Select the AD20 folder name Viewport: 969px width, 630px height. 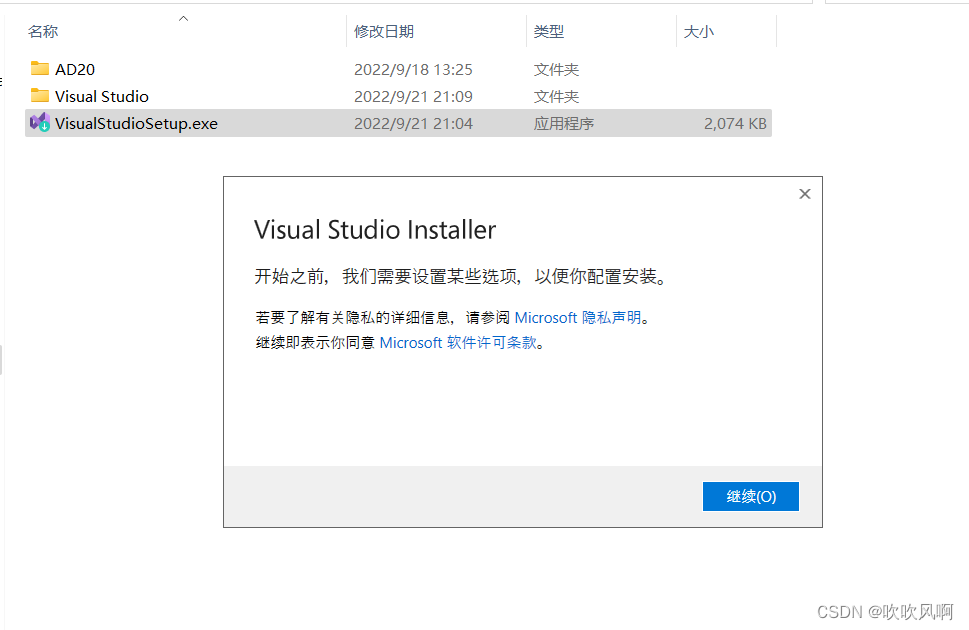point(75,69)
